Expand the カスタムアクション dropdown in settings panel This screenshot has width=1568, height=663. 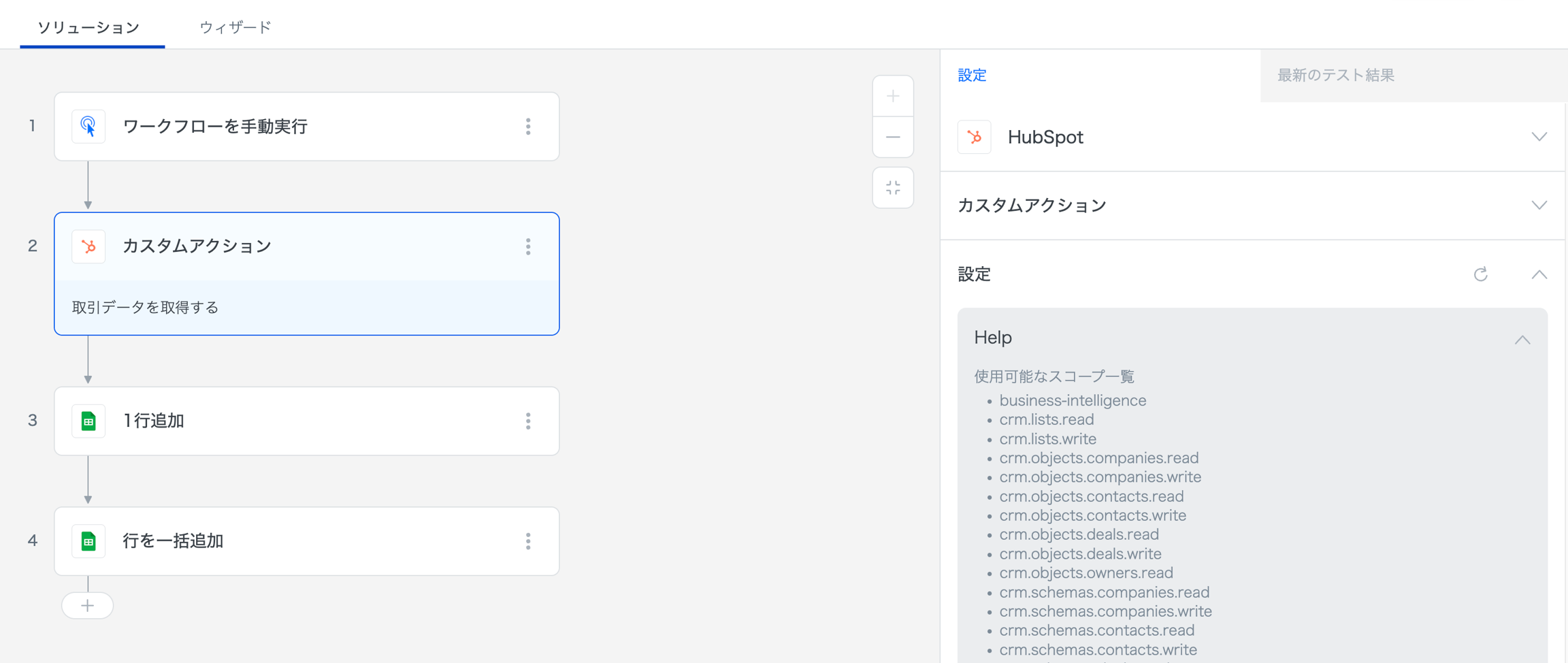pos(1539,206)
